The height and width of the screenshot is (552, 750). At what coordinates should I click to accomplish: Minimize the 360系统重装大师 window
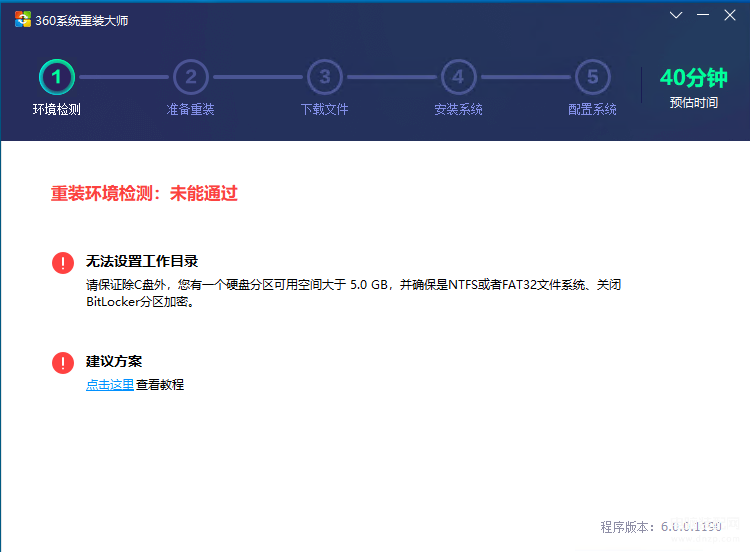(703, 15)
